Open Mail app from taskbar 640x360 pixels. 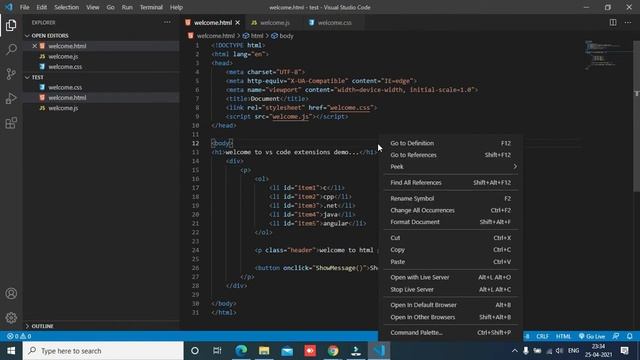(287, 351)
